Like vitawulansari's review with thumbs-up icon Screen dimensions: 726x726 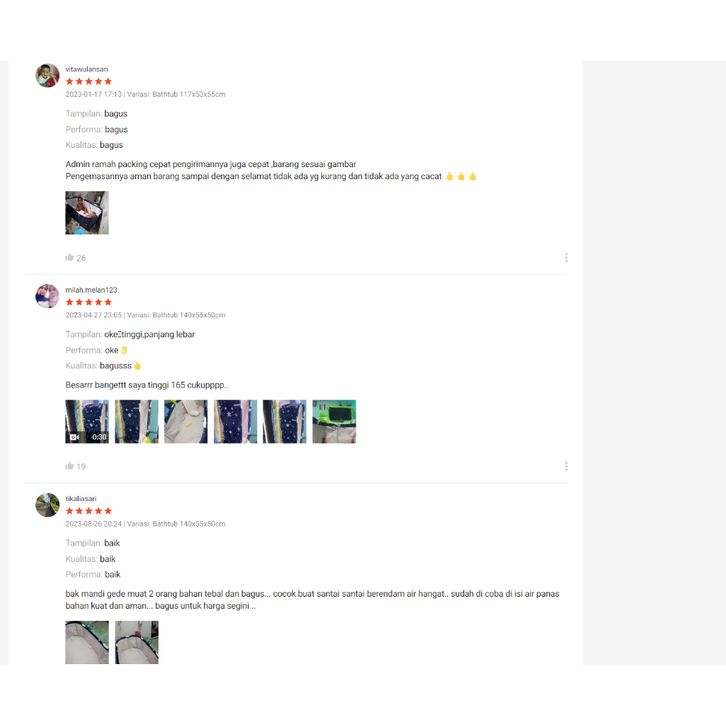click(69, 257)
